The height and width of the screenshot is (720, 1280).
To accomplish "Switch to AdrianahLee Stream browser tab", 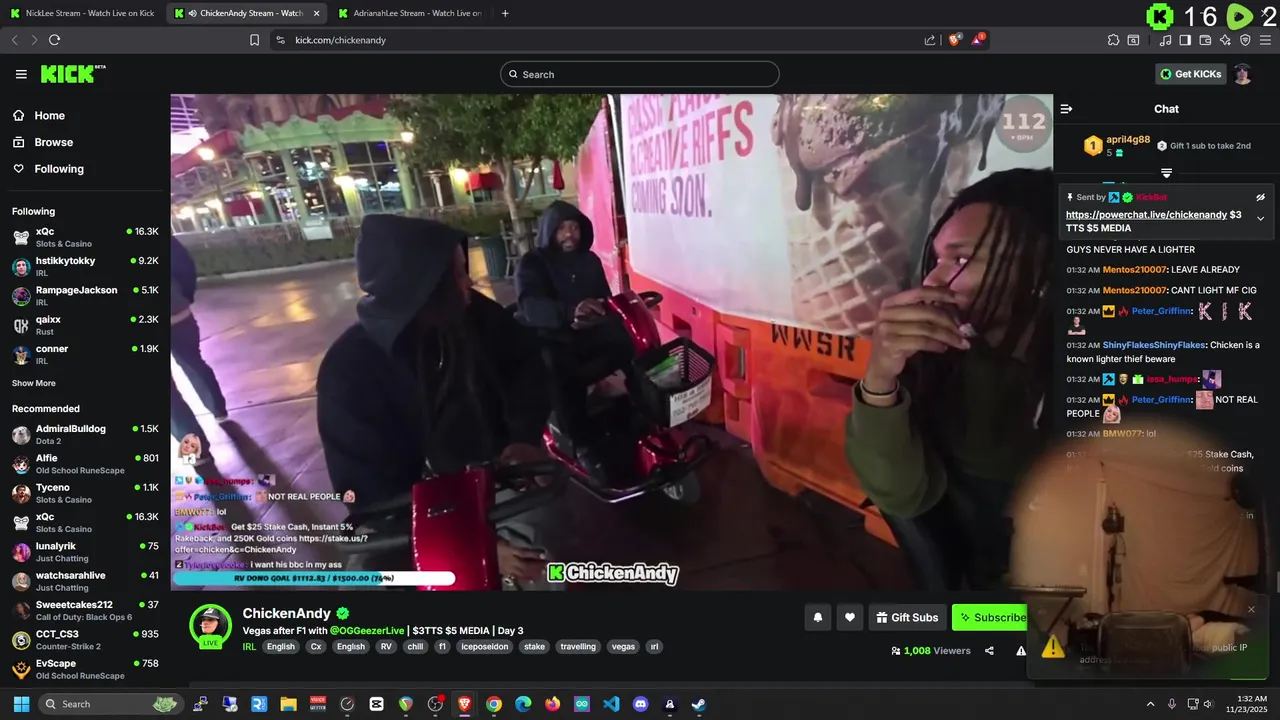I will [x=410, y=13].
